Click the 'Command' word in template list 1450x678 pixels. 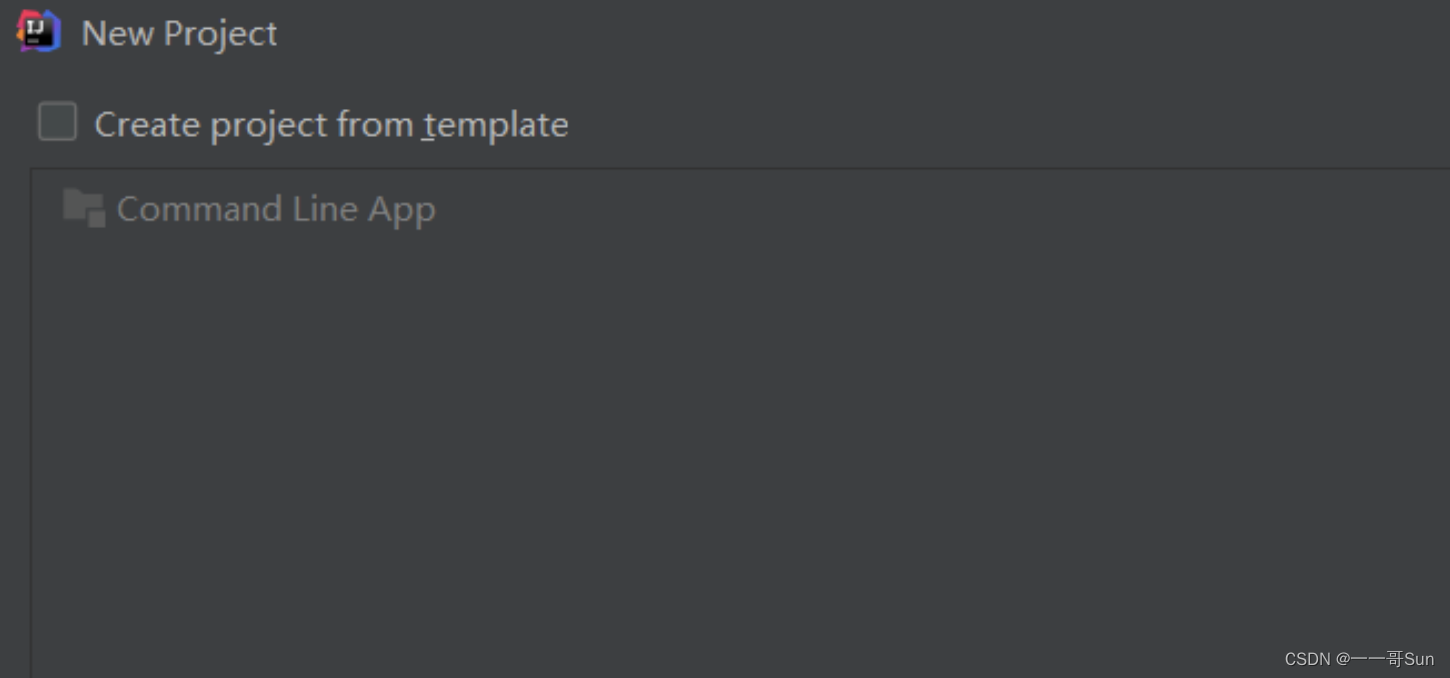[199, 209]
